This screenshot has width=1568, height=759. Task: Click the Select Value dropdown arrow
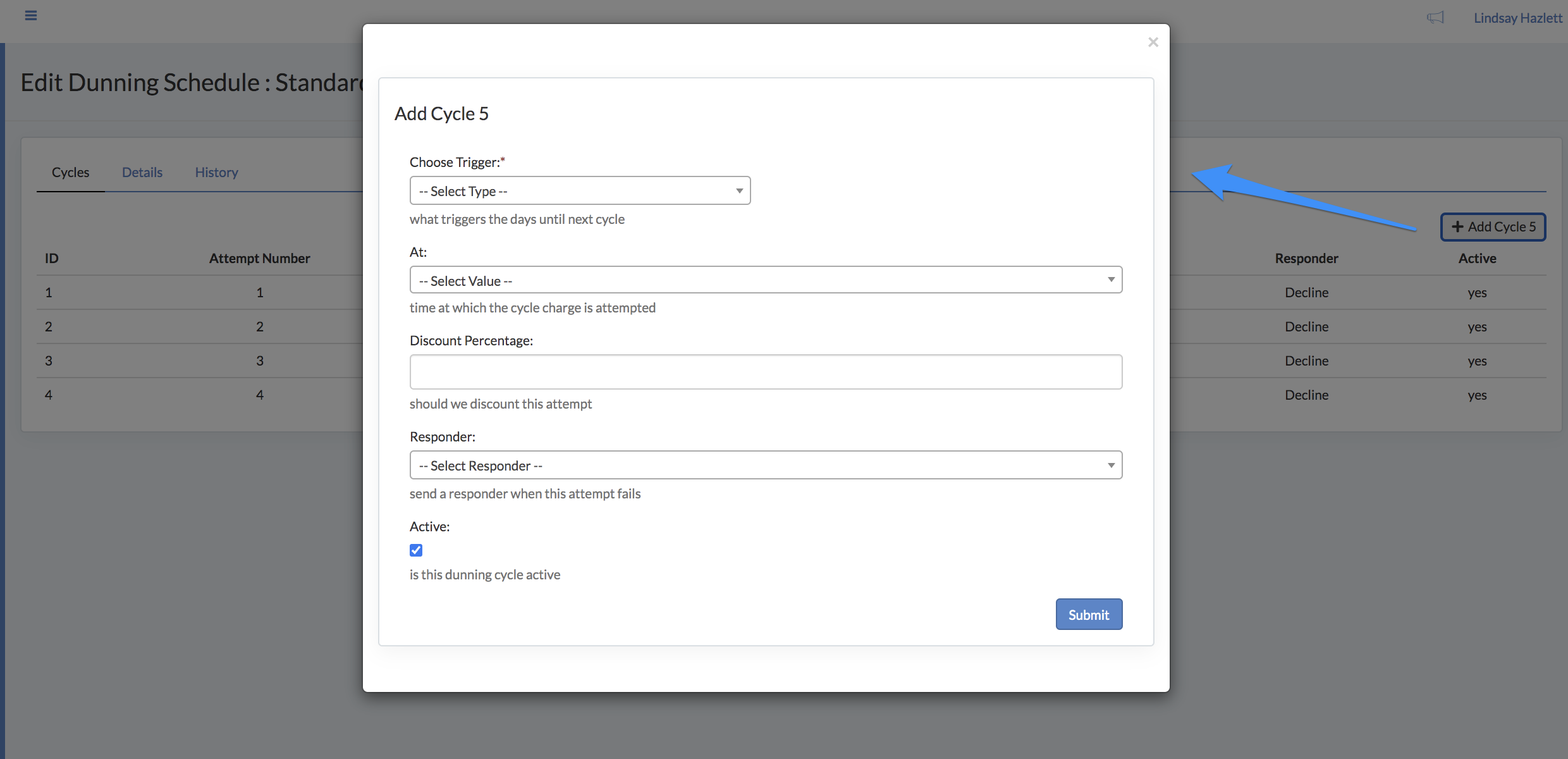[1110, 280]
